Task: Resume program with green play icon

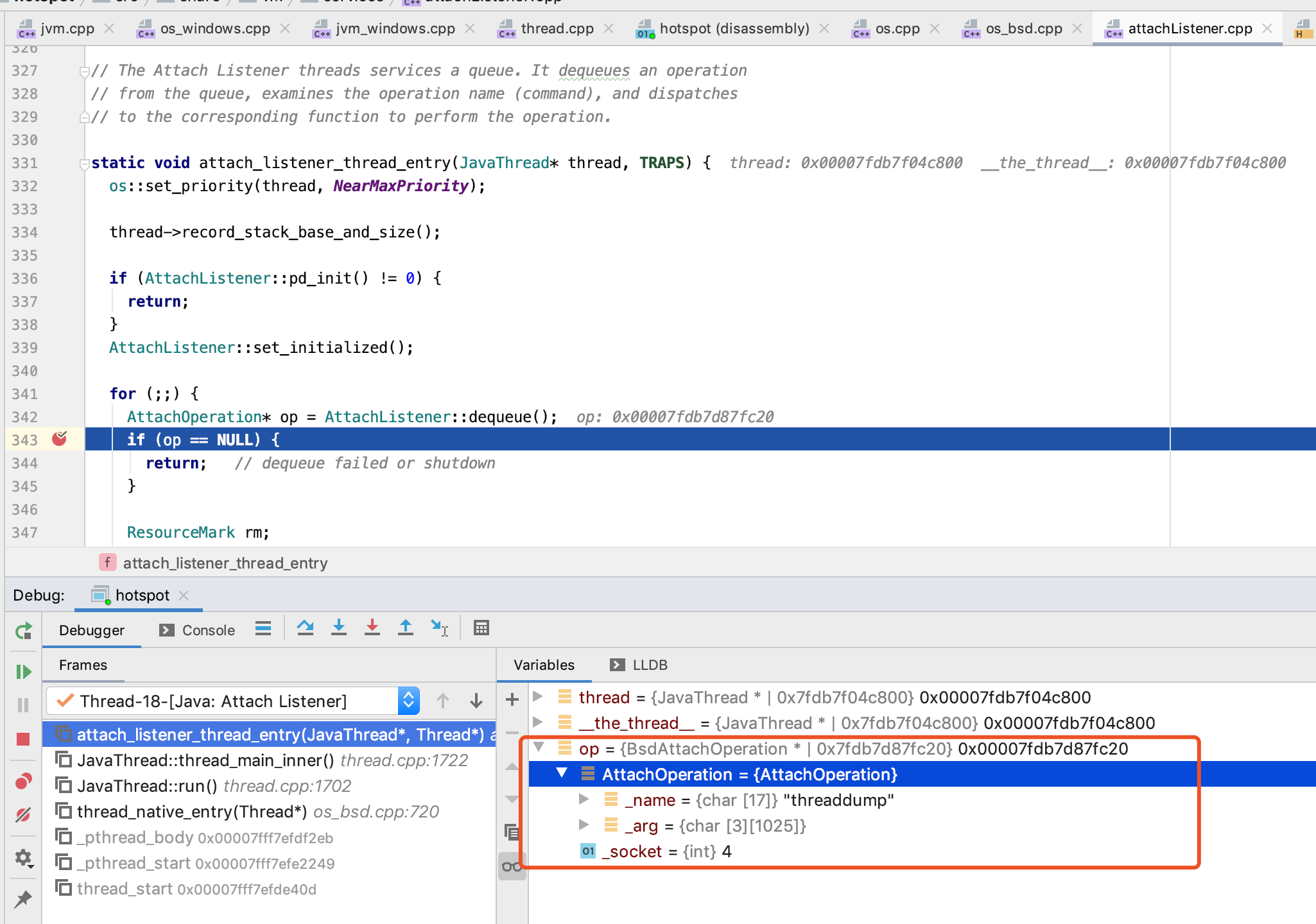Action: point(23,672)
